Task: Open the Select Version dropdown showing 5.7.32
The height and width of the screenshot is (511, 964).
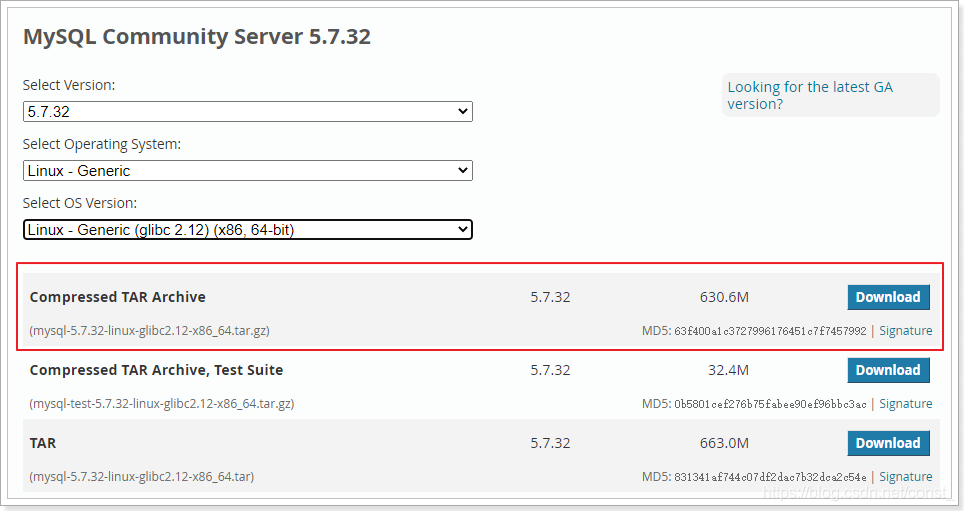Action: click(x=248, y=111)
